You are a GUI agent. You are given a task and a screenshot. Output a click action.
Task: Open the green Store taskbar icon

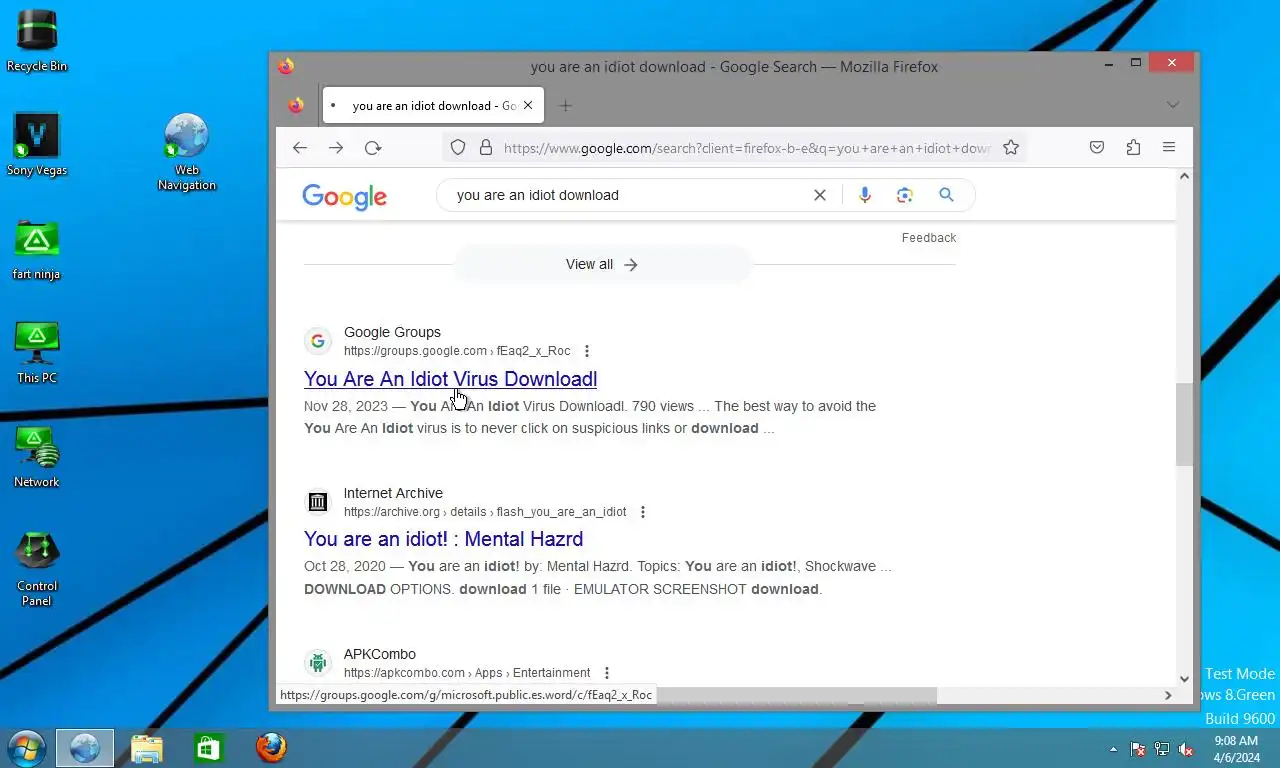tap(208, 748)
